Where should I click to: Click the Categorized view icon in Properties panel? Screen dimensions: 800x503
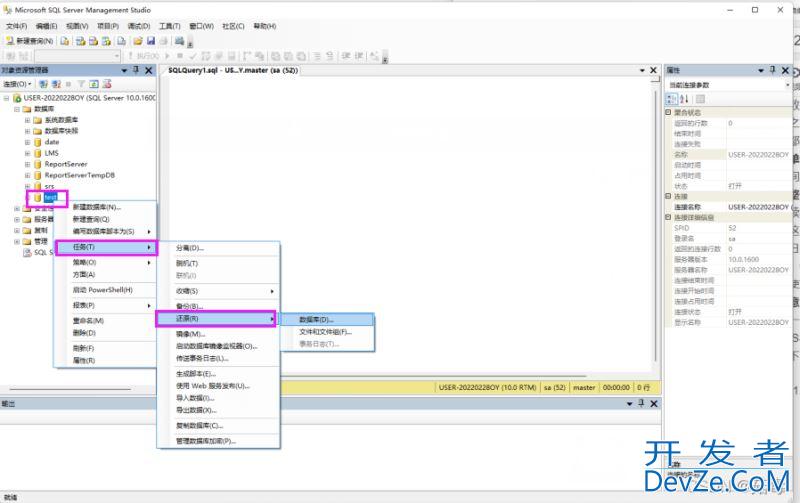pos(672,99)
